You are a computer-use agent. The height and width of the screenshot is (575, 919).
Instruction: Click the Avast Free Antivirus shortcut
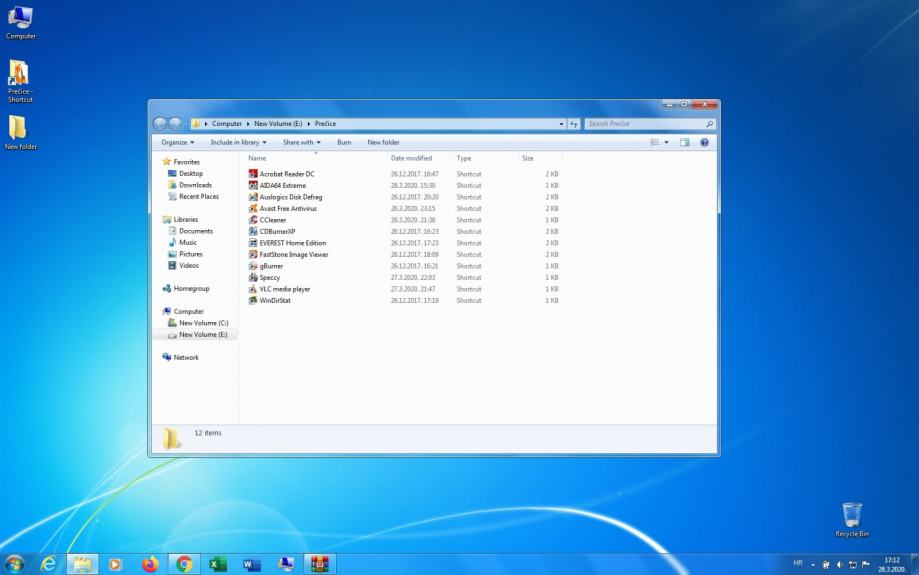pyautogui.click(x=287, y=208)
